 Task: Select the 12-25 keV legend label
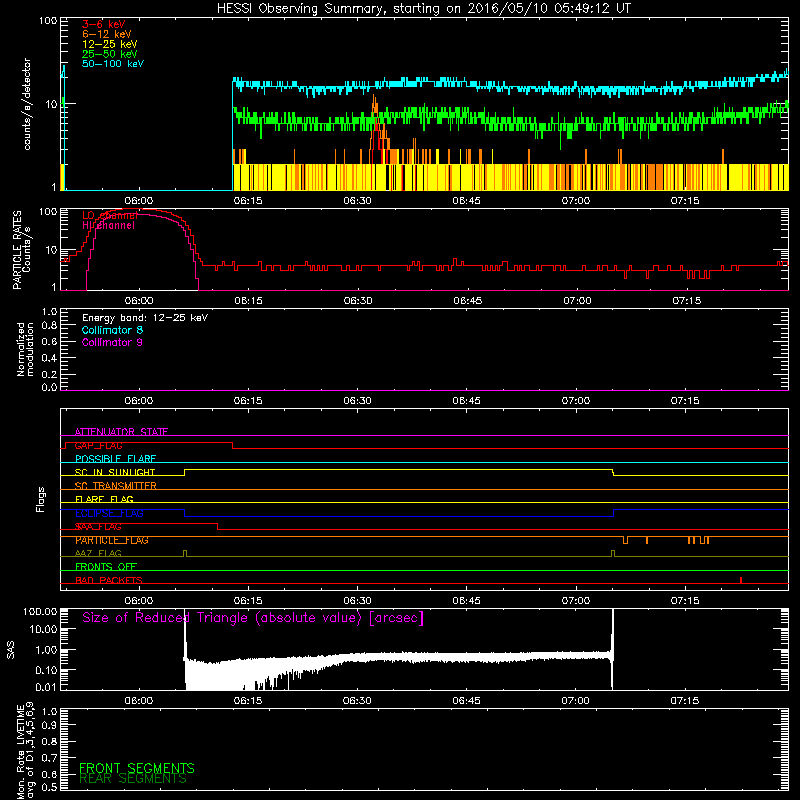click(x=109, y=44)
